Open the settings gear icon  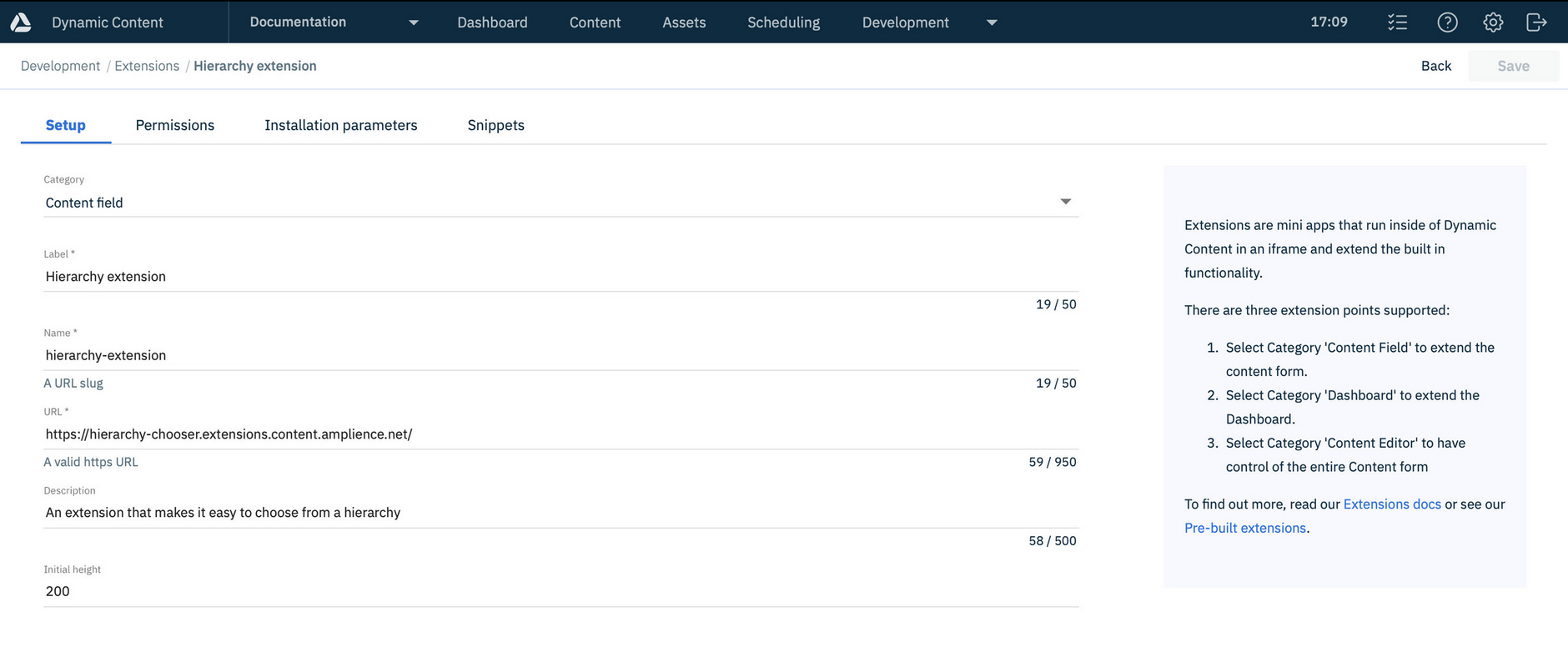[x=1493, y=23]
